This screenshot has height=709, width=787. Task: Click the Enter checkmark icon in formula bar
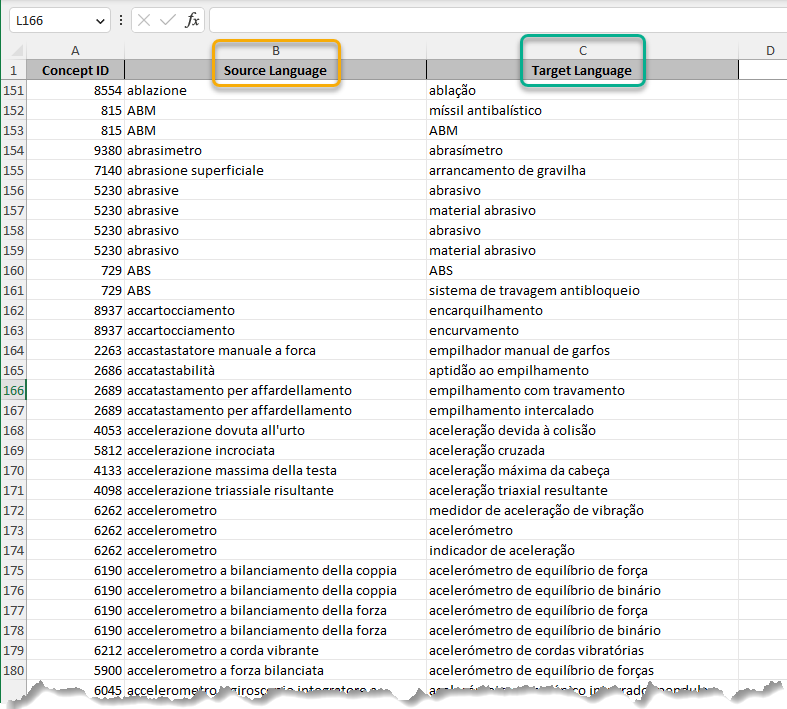(168, 20)
